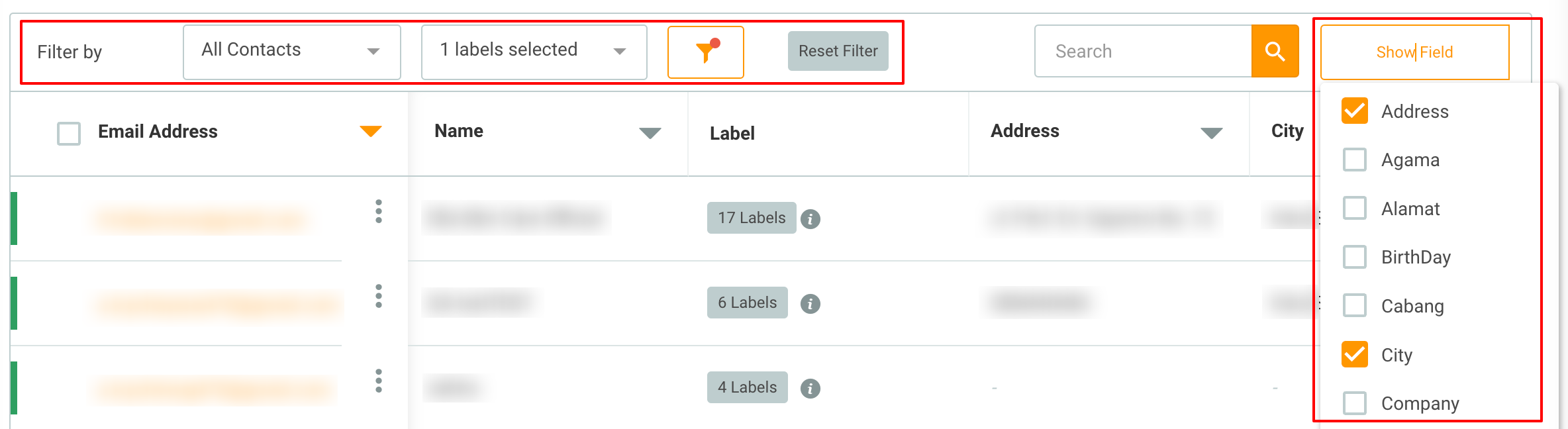Click info icon beside 17 Labels
Viewport: 1568px width, 429px height.
(810, 219)
